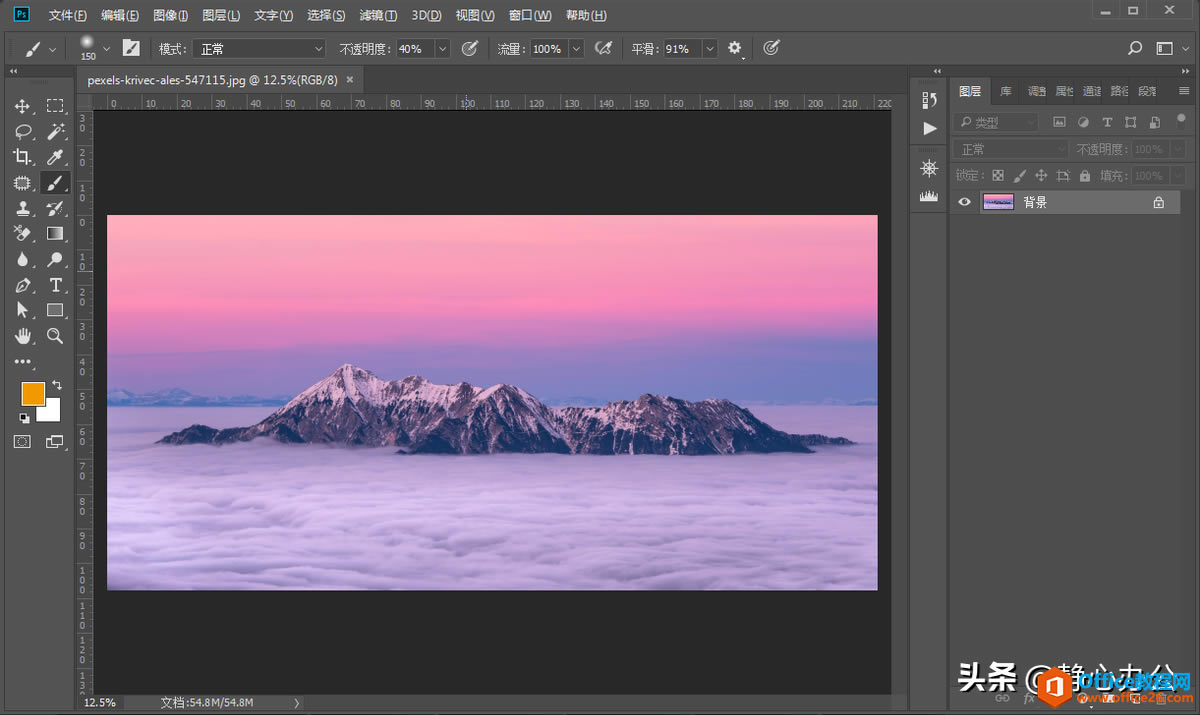Select the Horizontal Type tool

point(55,285)
